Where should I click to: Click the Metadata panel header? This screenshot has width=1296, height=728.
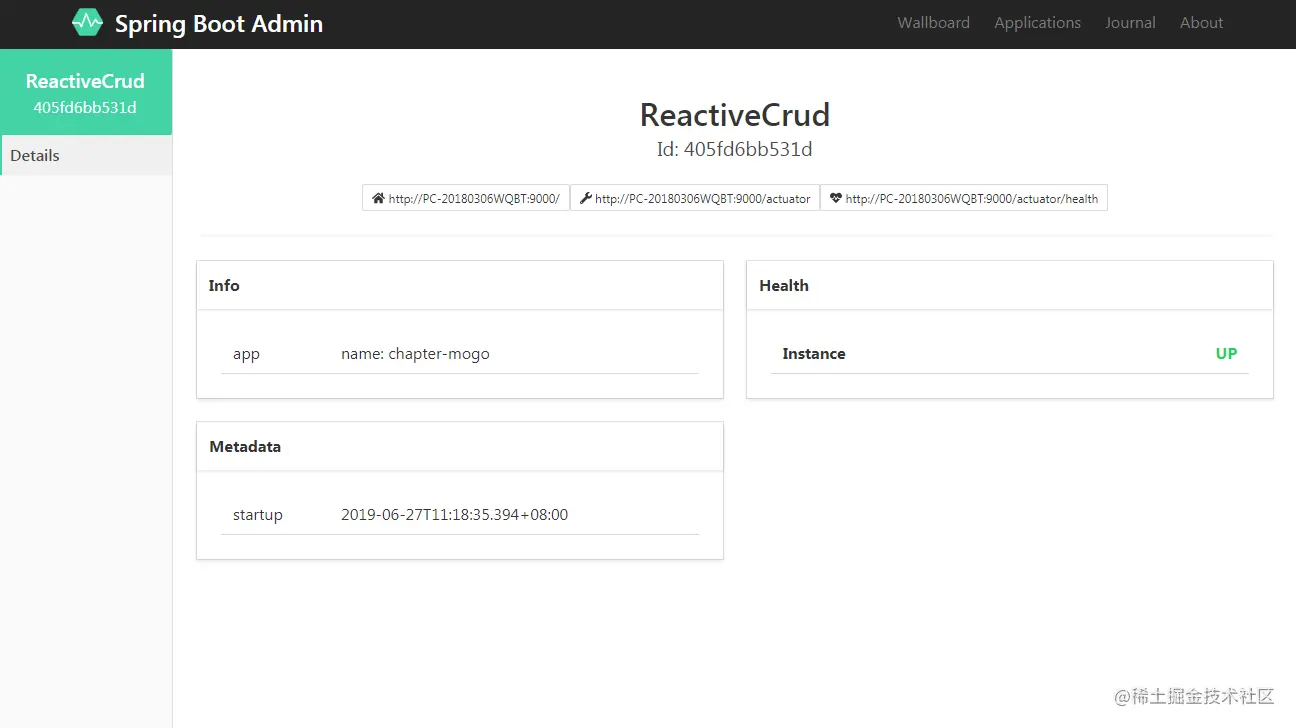460,447
